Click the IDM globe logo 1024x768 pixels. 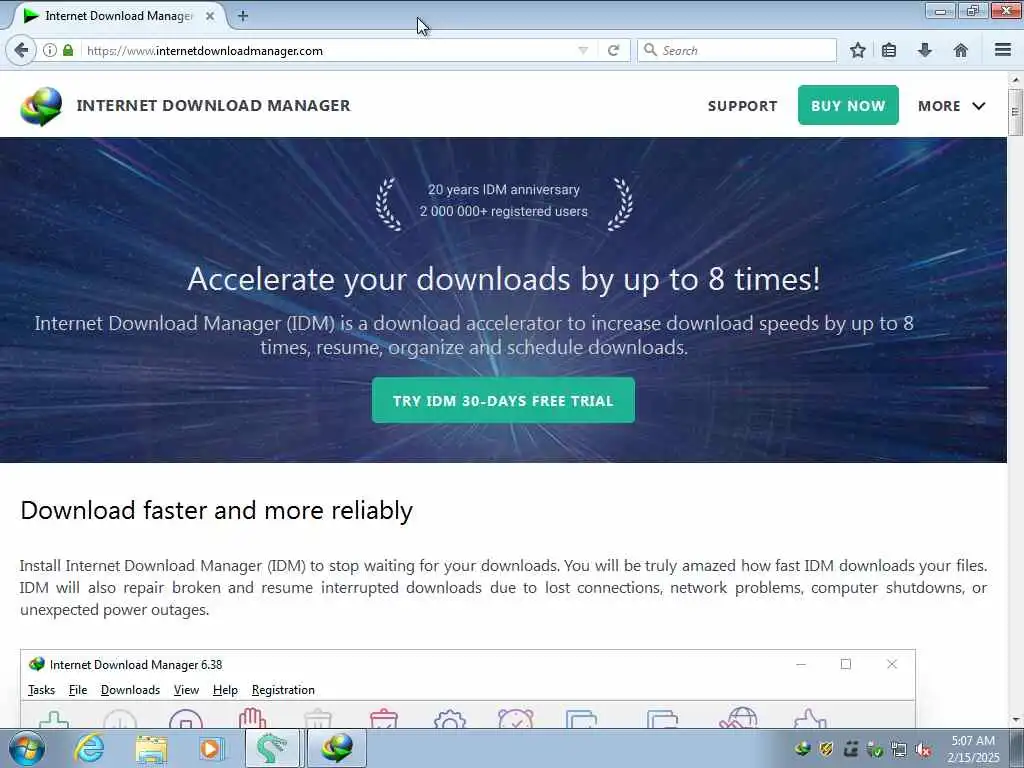pyautogui.click(x=41, y=106)
